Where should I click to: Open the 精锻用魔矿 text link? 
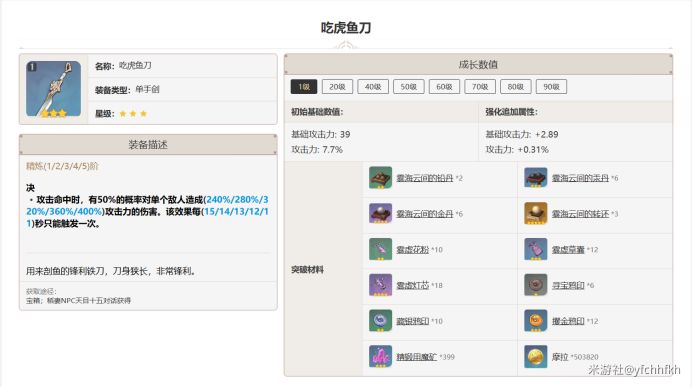click(x=416, y=357)
